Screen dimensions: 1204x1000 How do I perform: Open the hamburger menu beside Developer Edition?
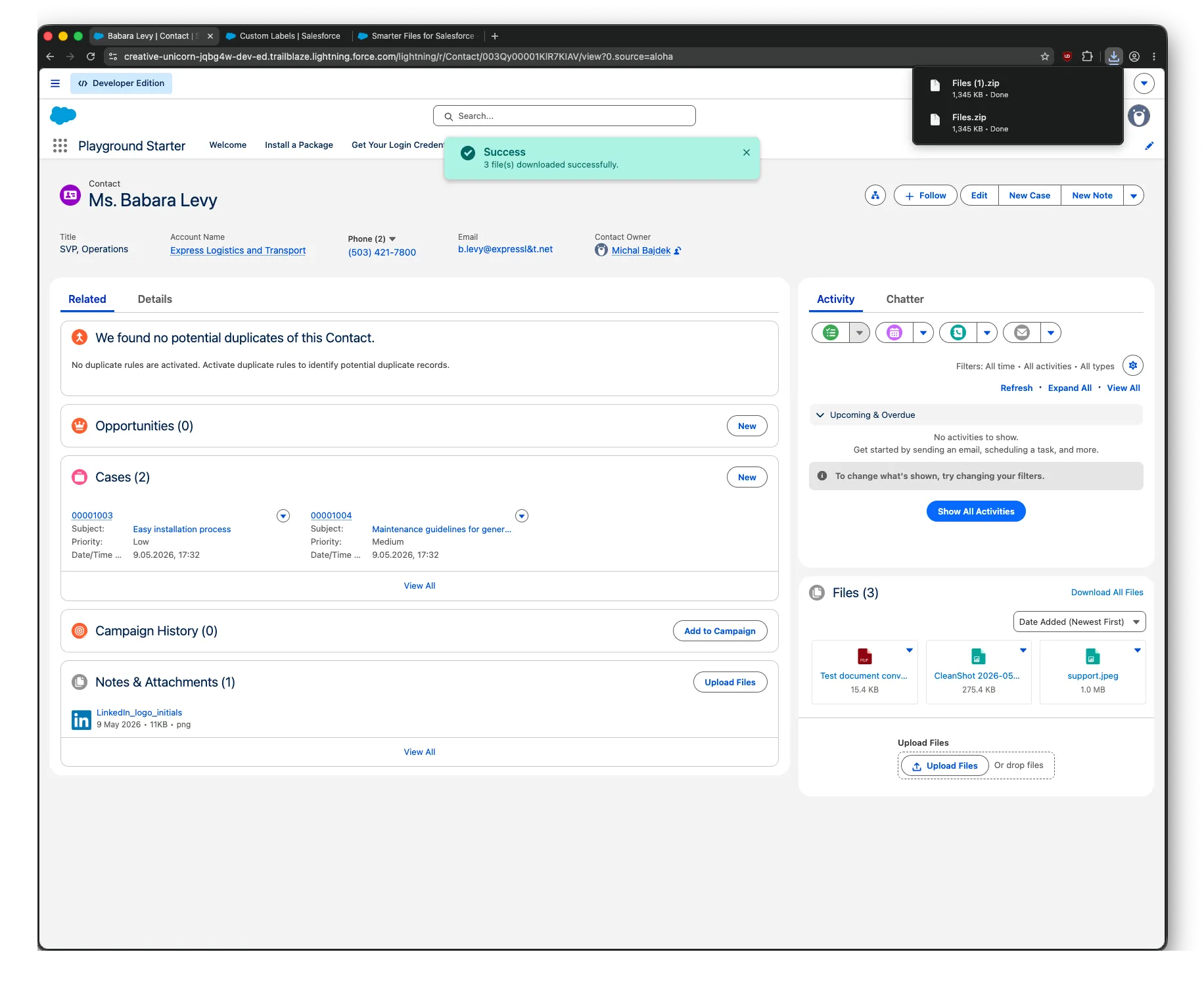(55, 83)
